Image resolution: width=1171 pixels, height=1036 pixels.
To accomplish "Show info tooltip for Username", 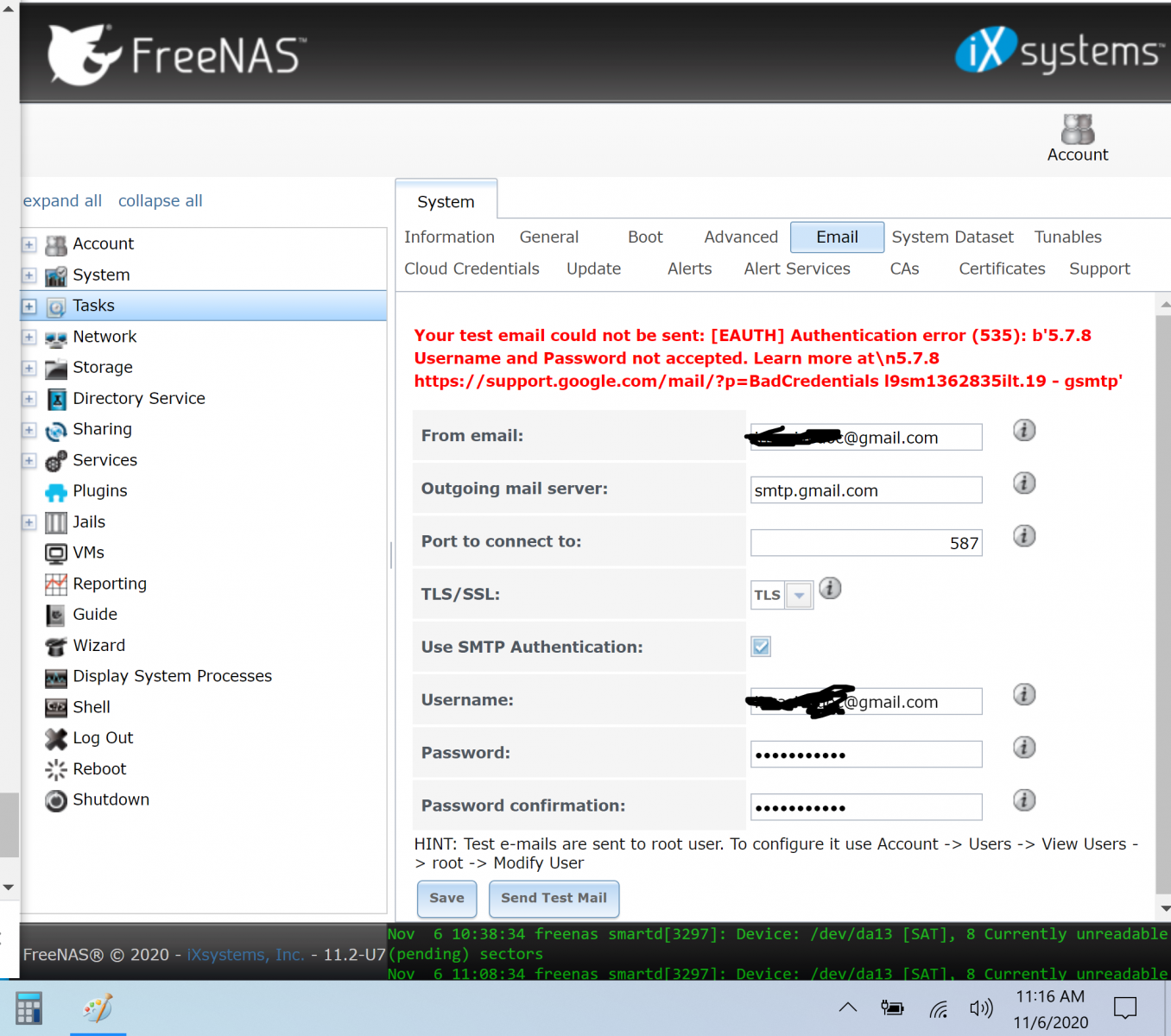I will click(1024, 694).
